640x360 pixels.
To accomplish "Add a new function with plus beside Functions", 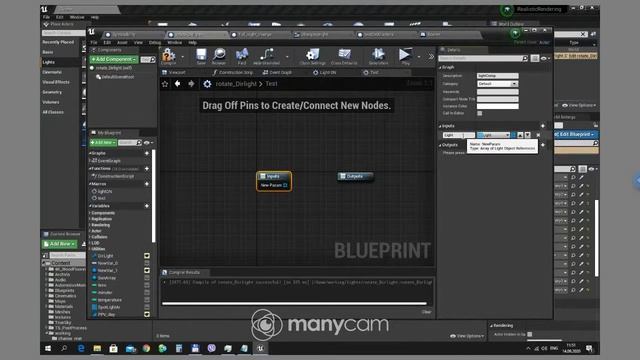I will click(x=147, y=169).
